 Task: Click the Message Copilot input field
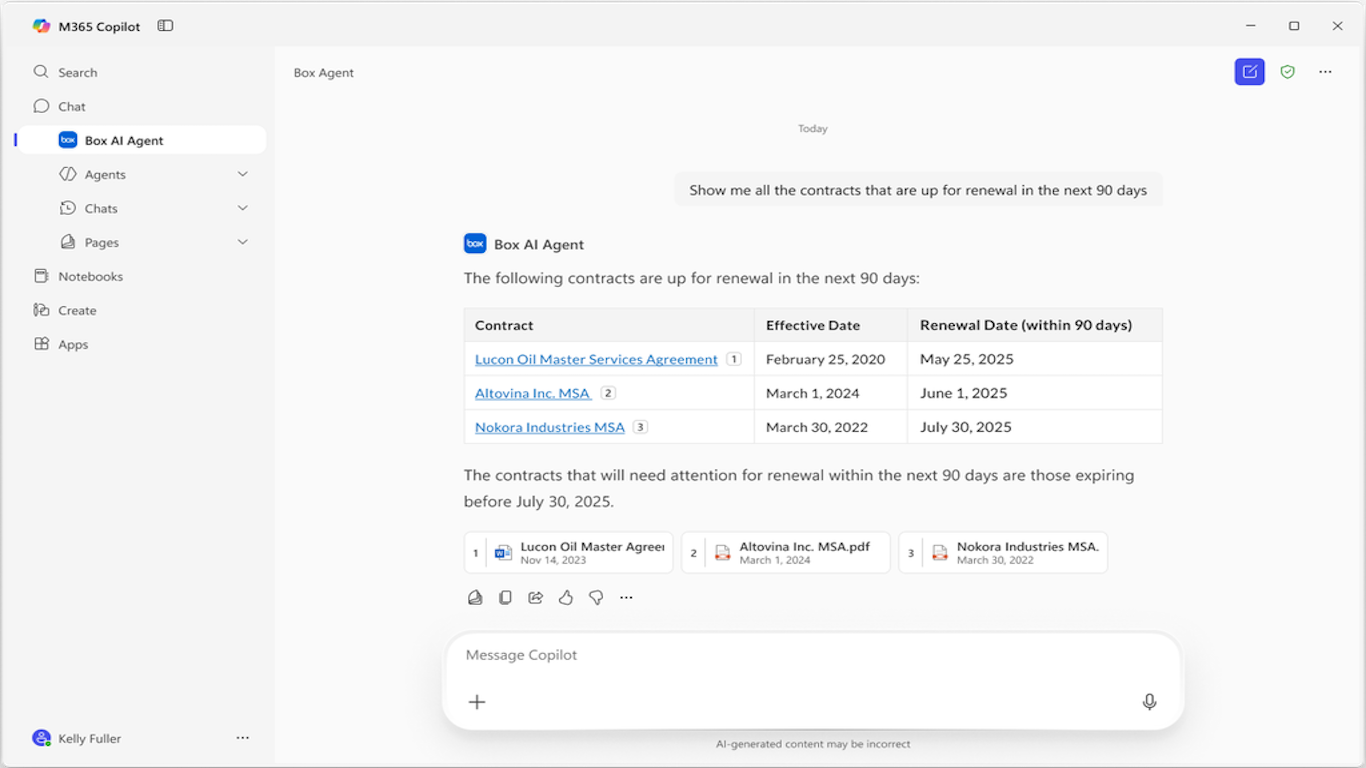coord(800,655)
